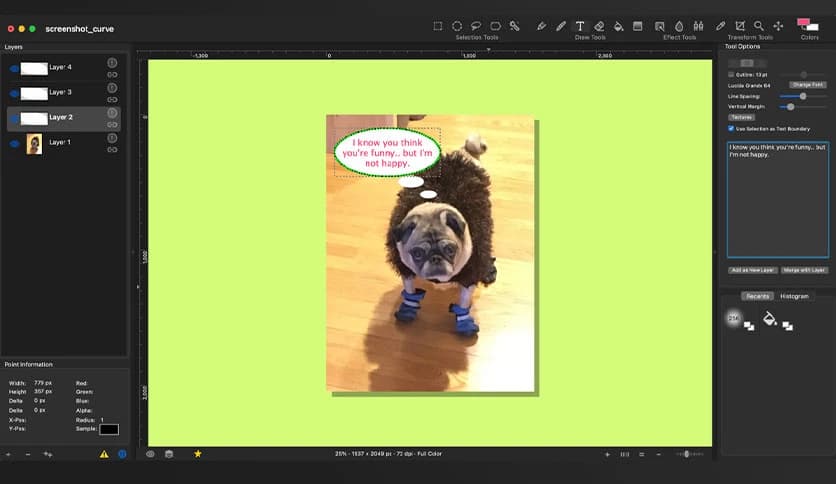Toggle visibility of Layer 1
The image size is (836, 484).
pyautogui.click(x=14, y=144)
